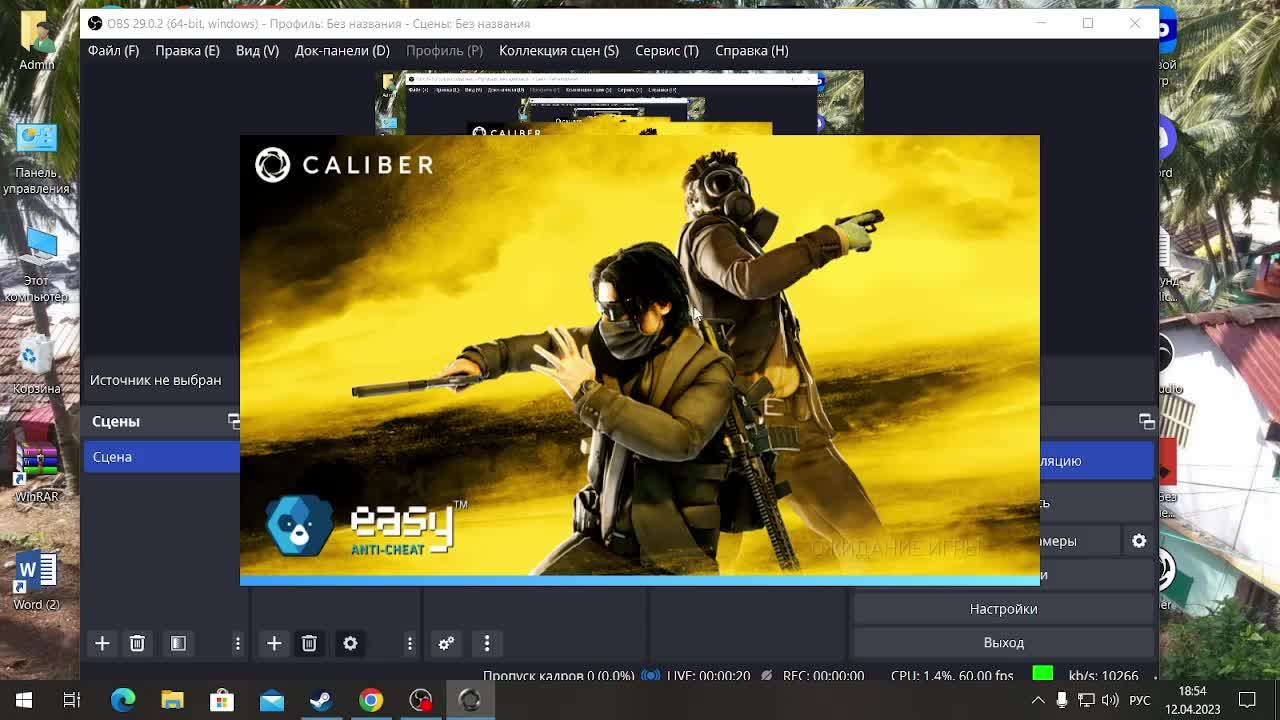Open the Док-панели menu

pyautogui.click(x=342, y=50)
